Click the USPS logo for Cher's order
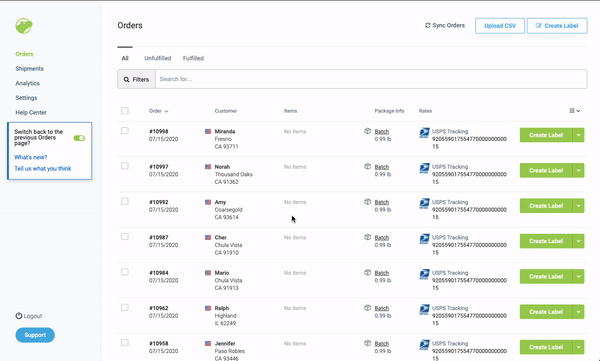 pos(424,239)
